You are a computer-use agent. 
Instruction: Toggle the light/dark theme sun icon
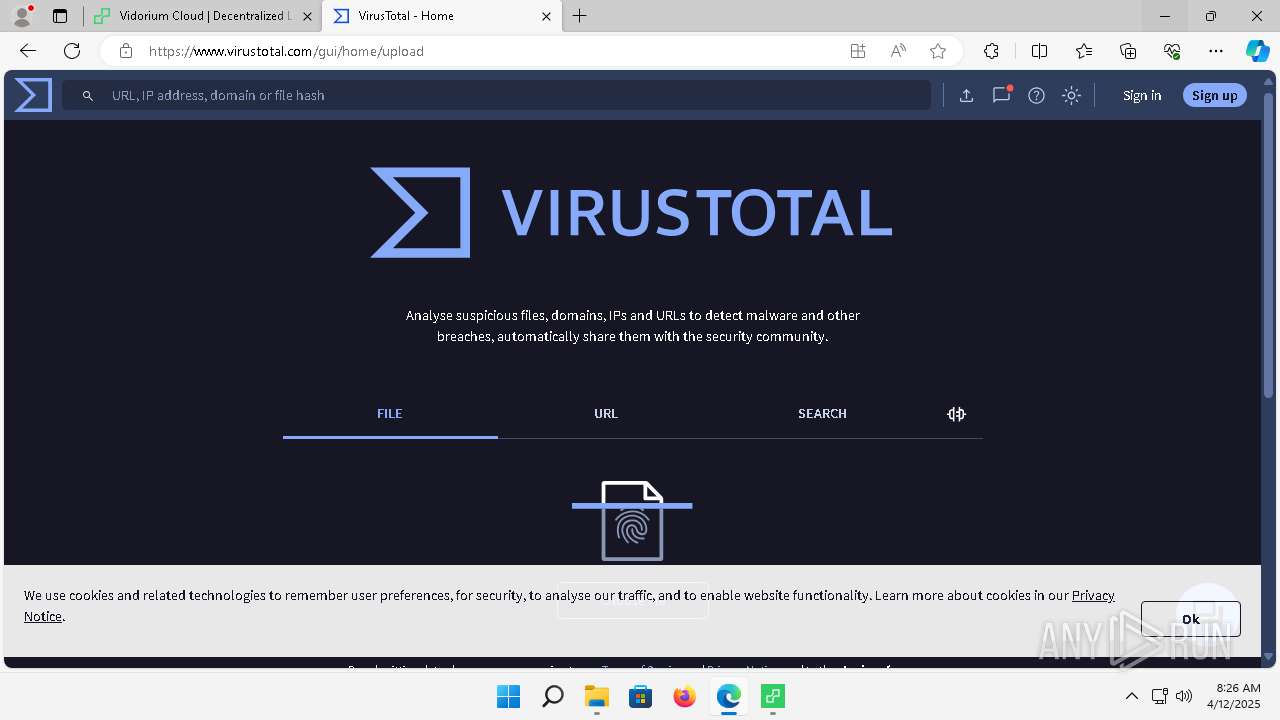1071,95
